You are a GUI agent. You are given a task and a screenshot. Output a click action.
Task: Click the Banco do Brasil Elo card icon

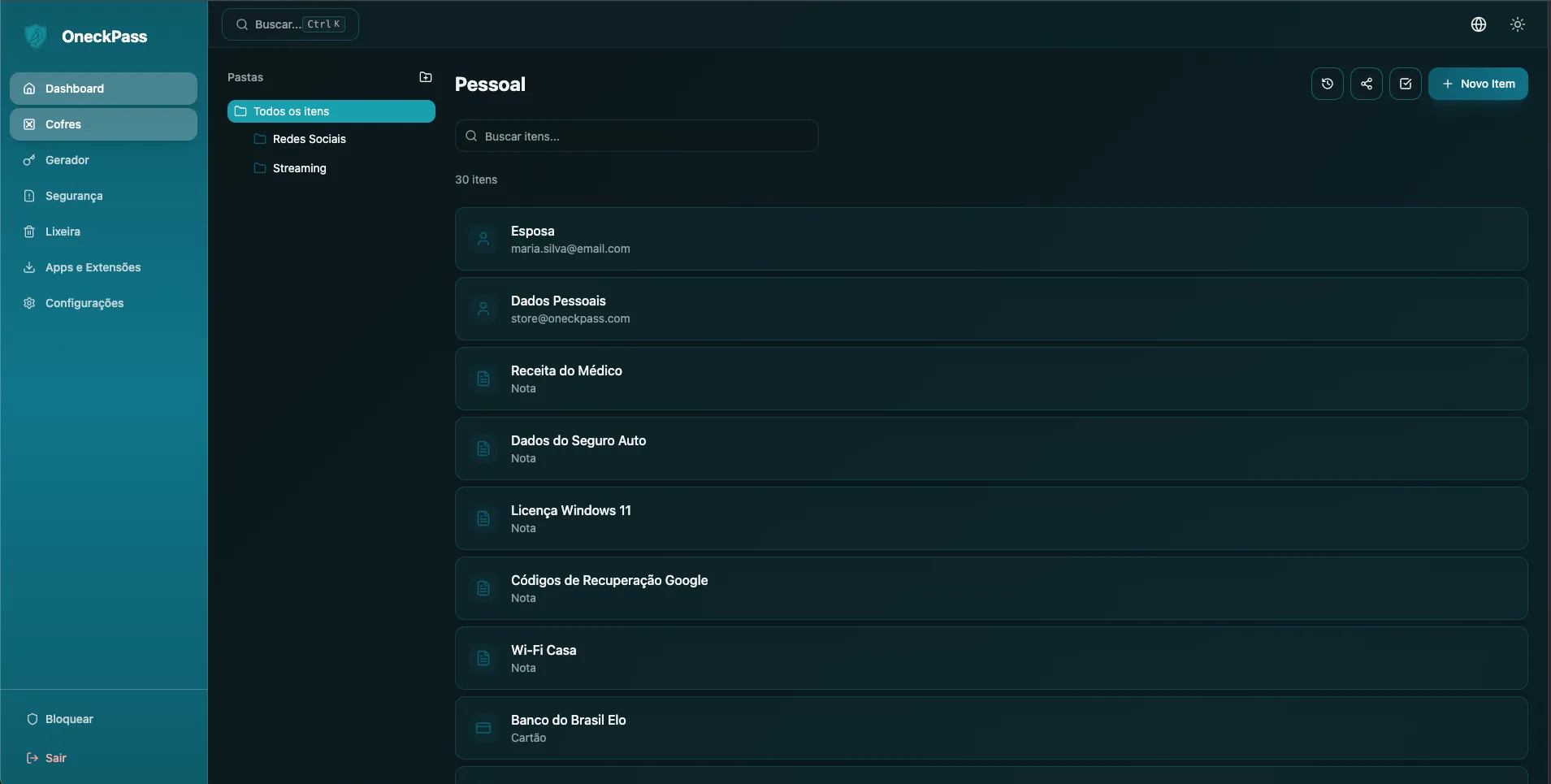tap(483, 727)
